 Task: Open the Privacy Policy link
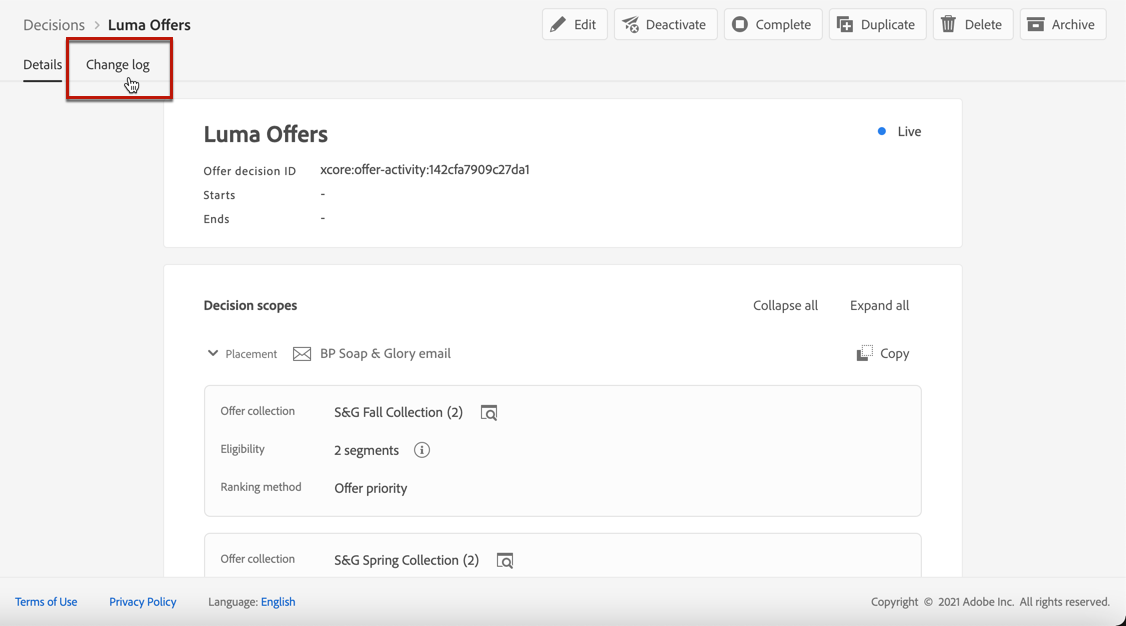(143, 602)
